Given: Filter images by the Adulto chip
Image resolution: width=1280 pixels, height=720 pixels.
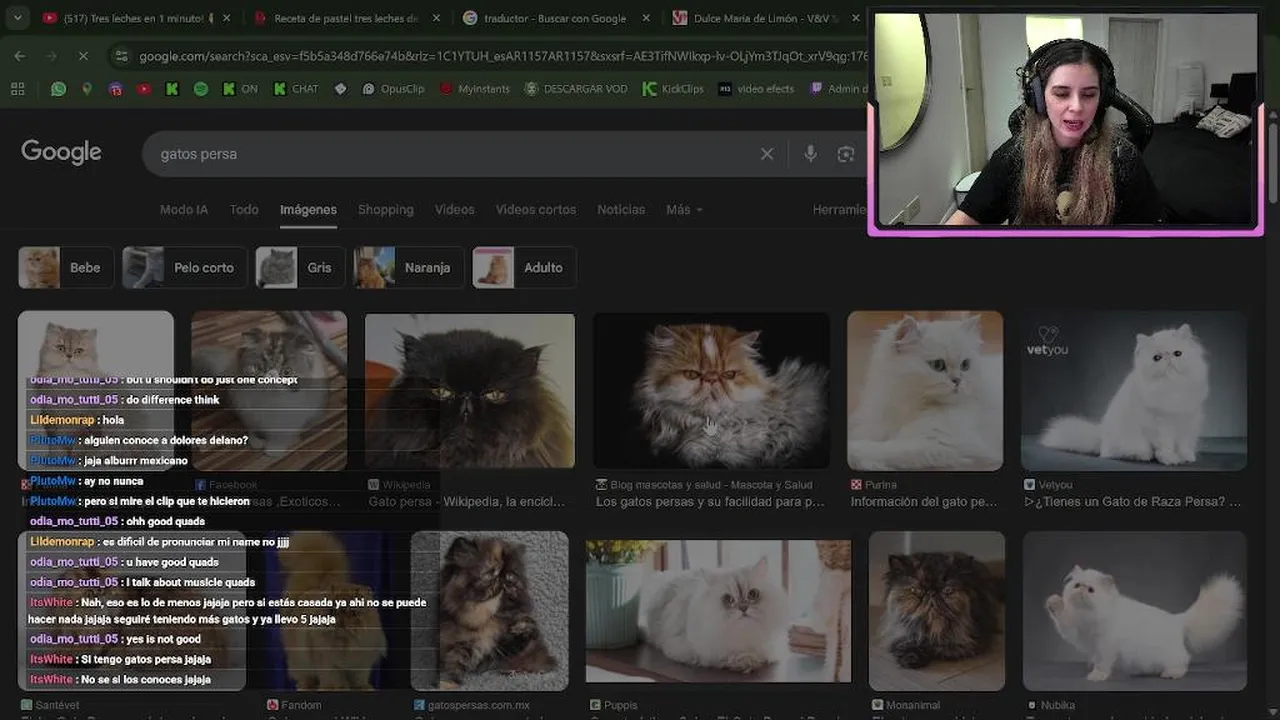Looking at the screenshot, I should click(524, 268).
